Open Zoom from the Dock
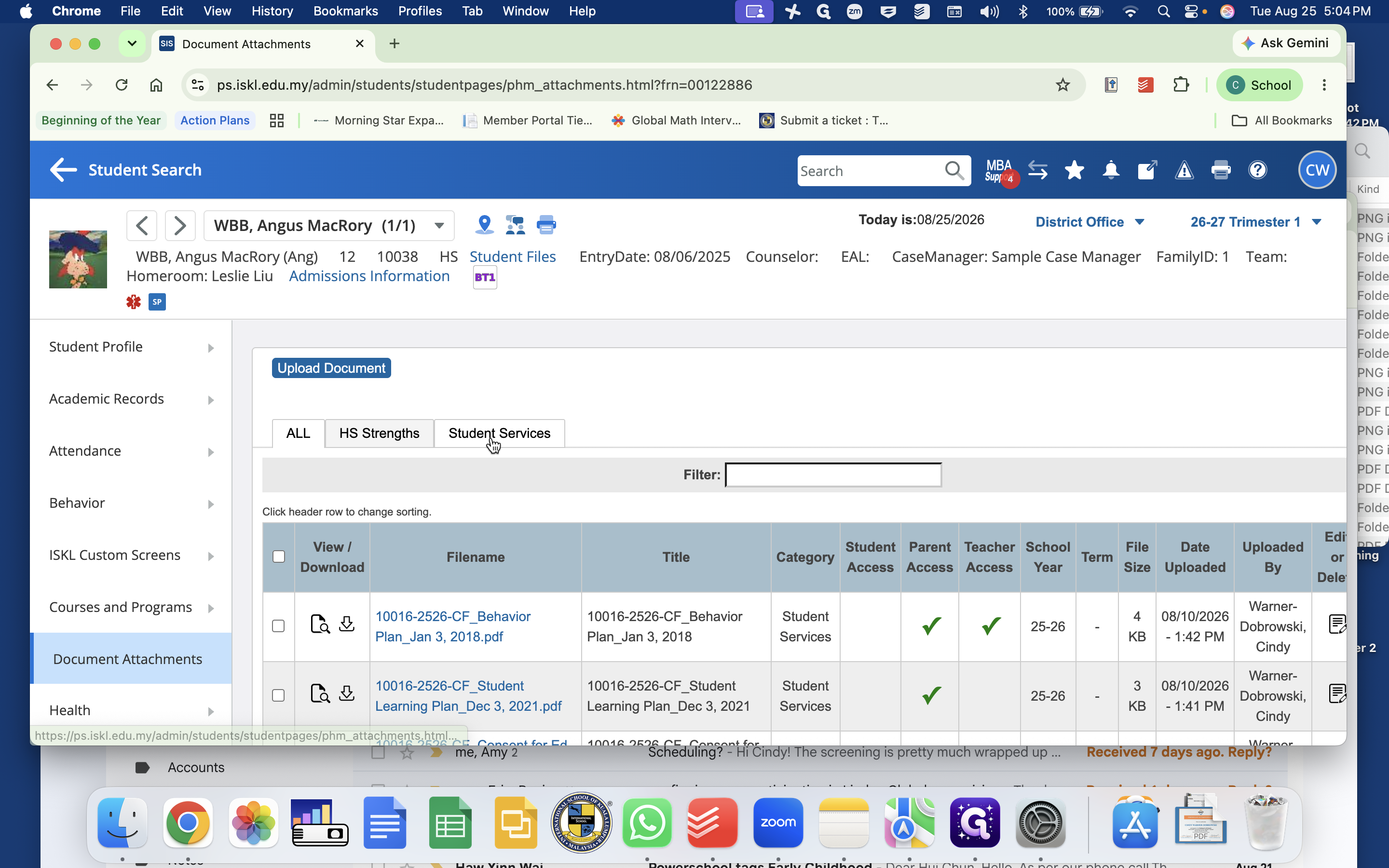The height and width of the screenshot is (868, 1389). click(778, 823)
